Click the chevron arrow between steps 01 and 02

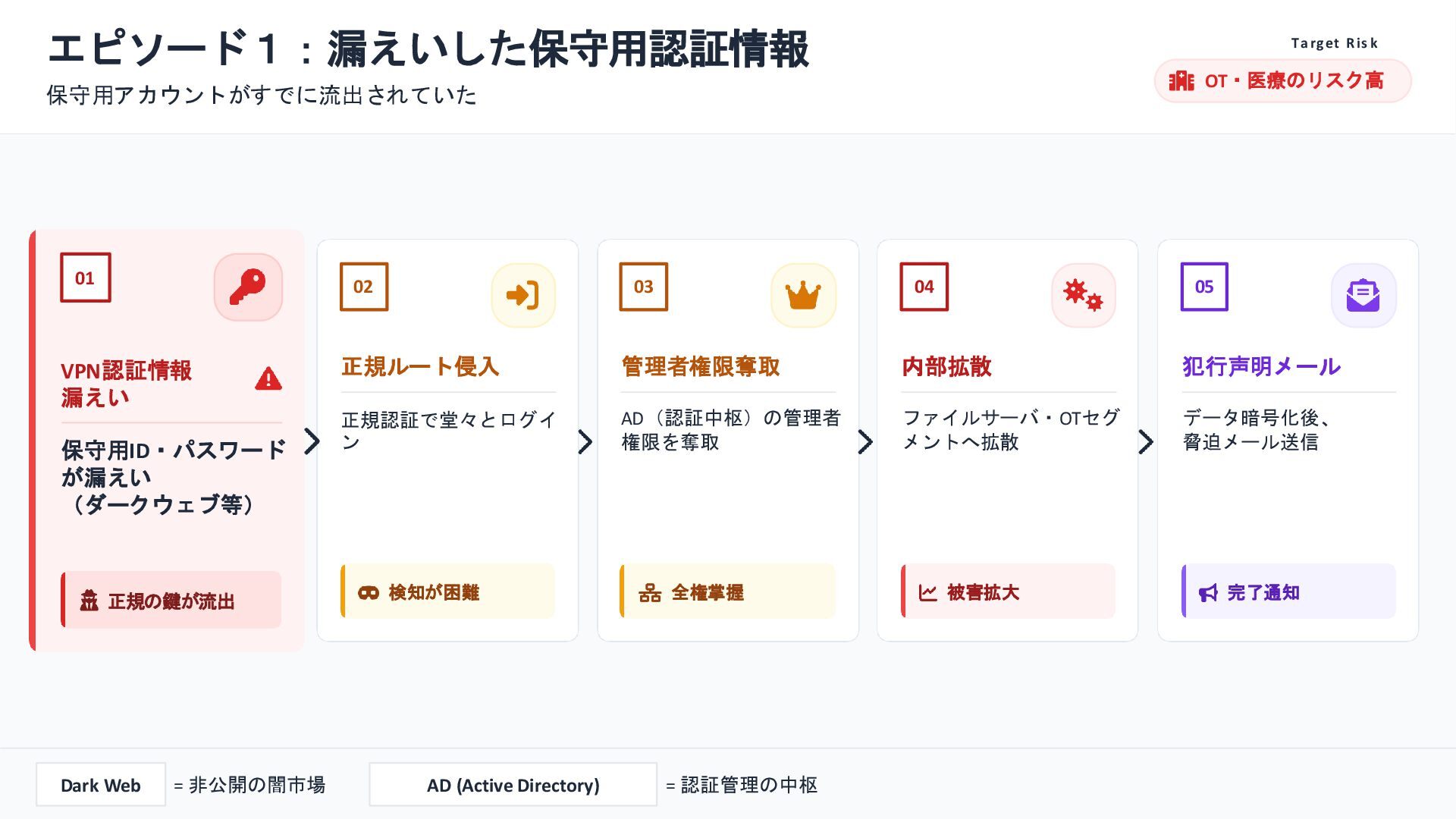tap(312, 441)
